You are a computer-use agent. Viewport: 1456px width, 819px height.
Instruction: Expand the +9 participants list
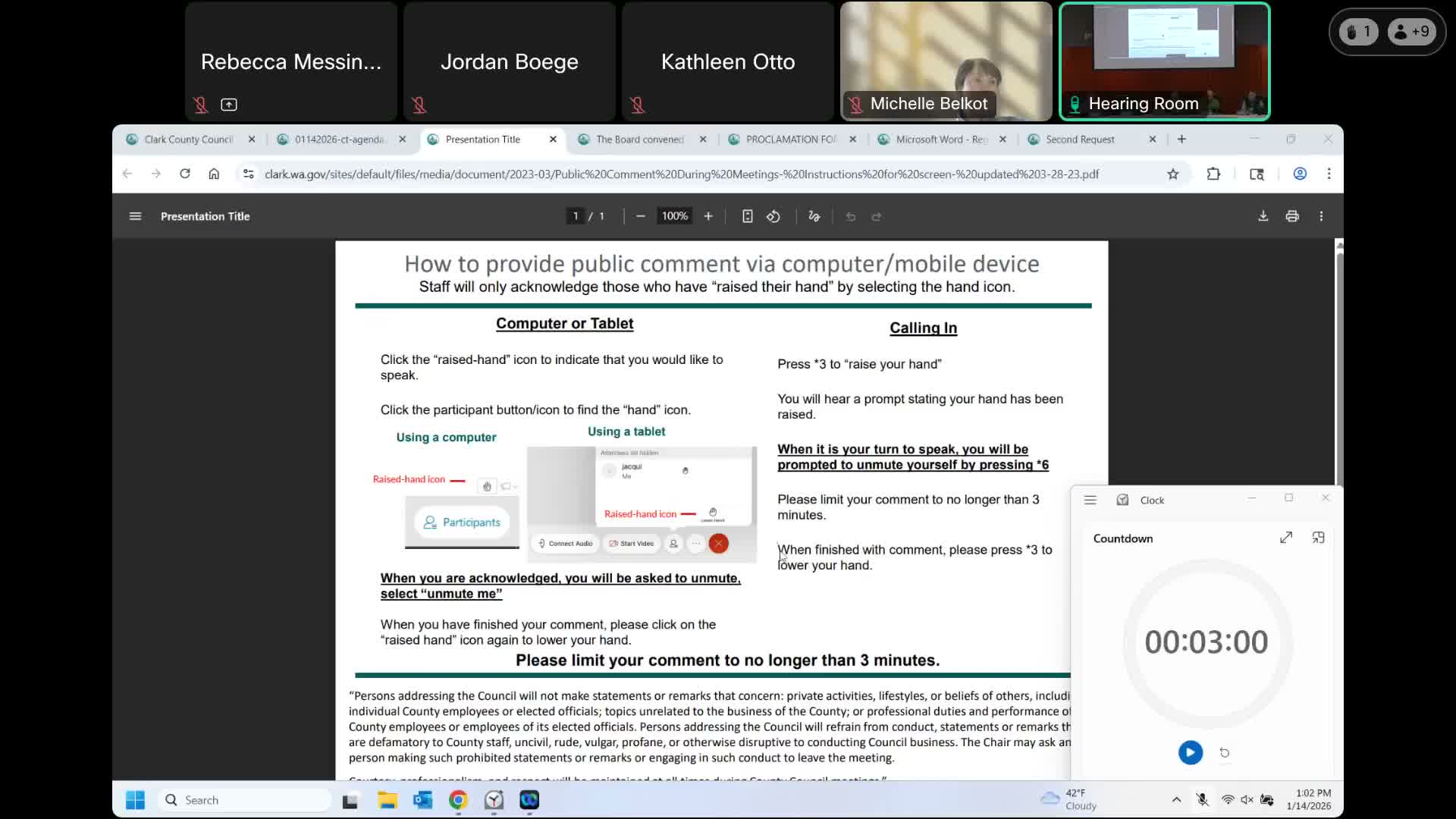click(x=1411, y=32)
